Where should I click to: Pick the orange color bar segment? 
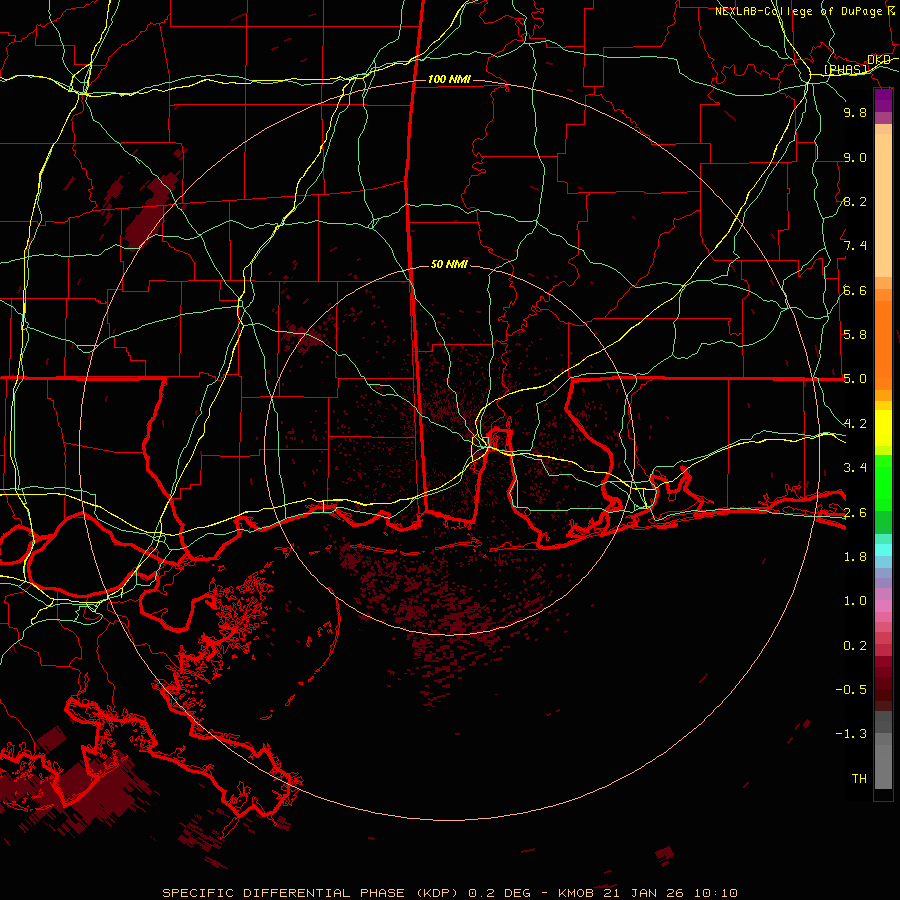883,345
